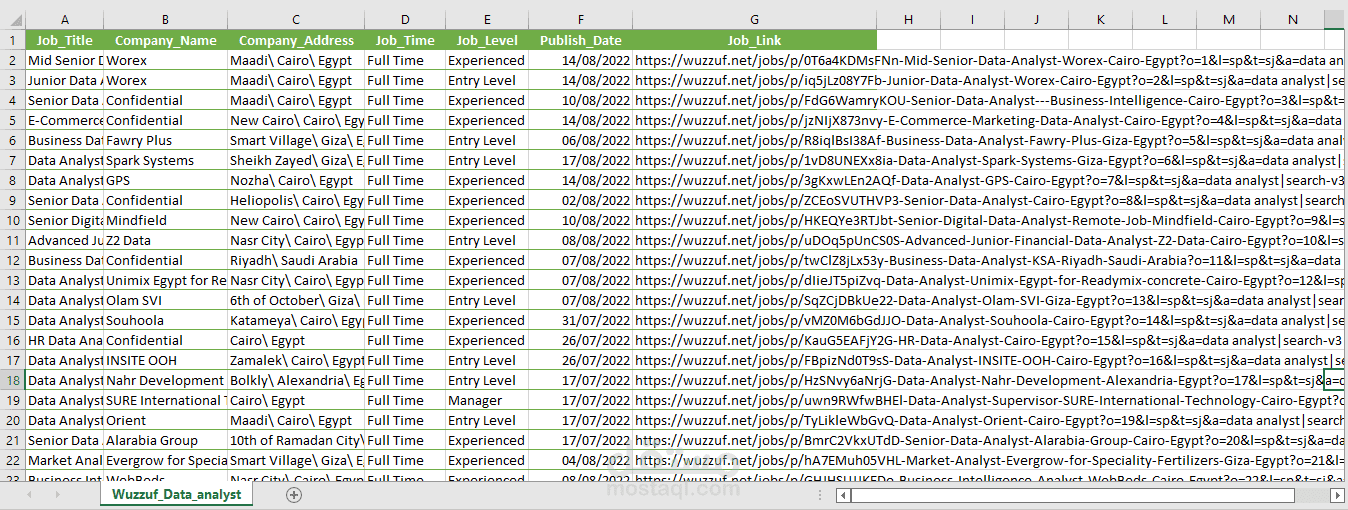1348x510 pixels.
Task: Select column C header
Action: 296,20
